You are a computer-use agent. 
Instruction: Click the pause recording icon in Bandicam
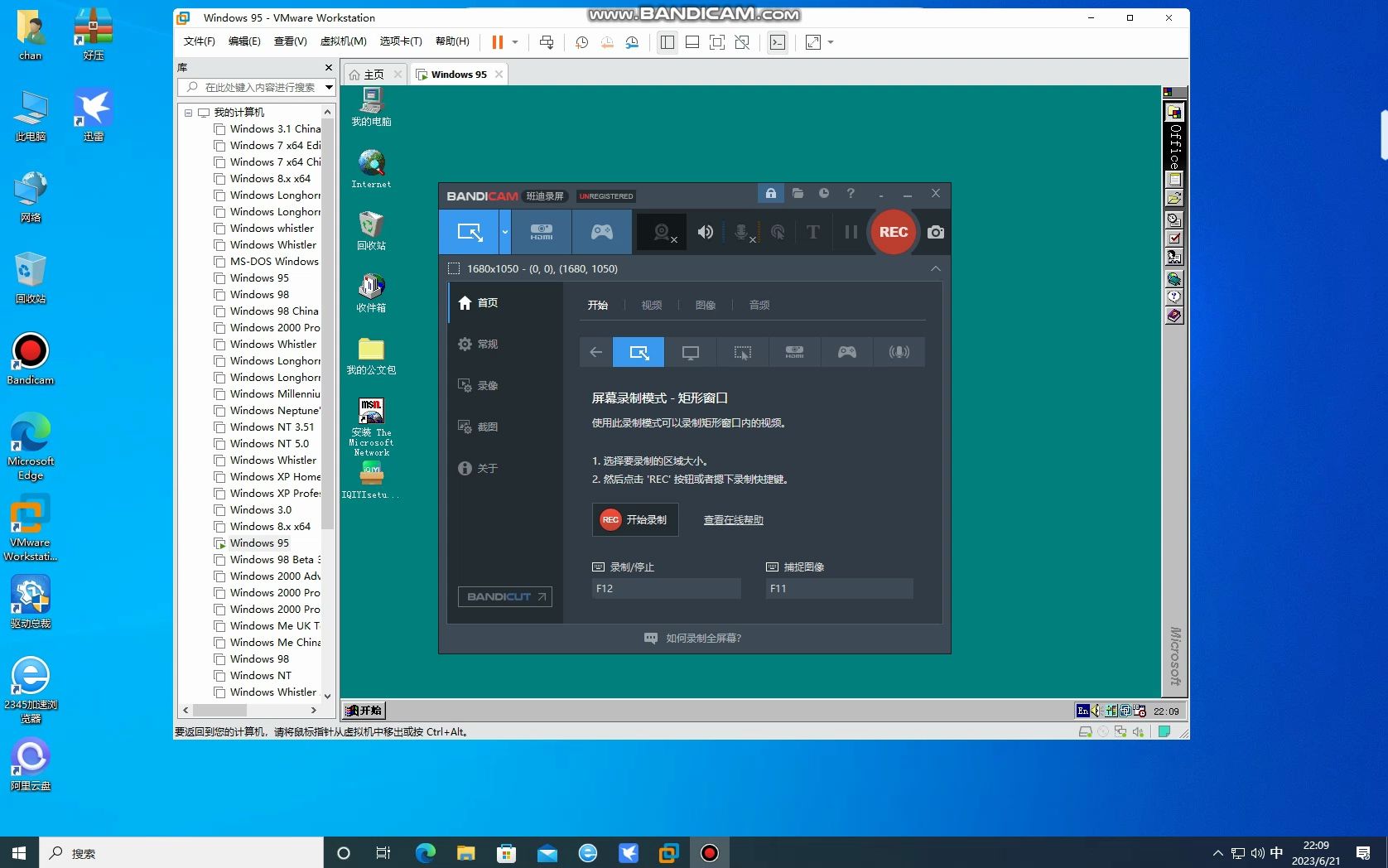click(851, 232)
